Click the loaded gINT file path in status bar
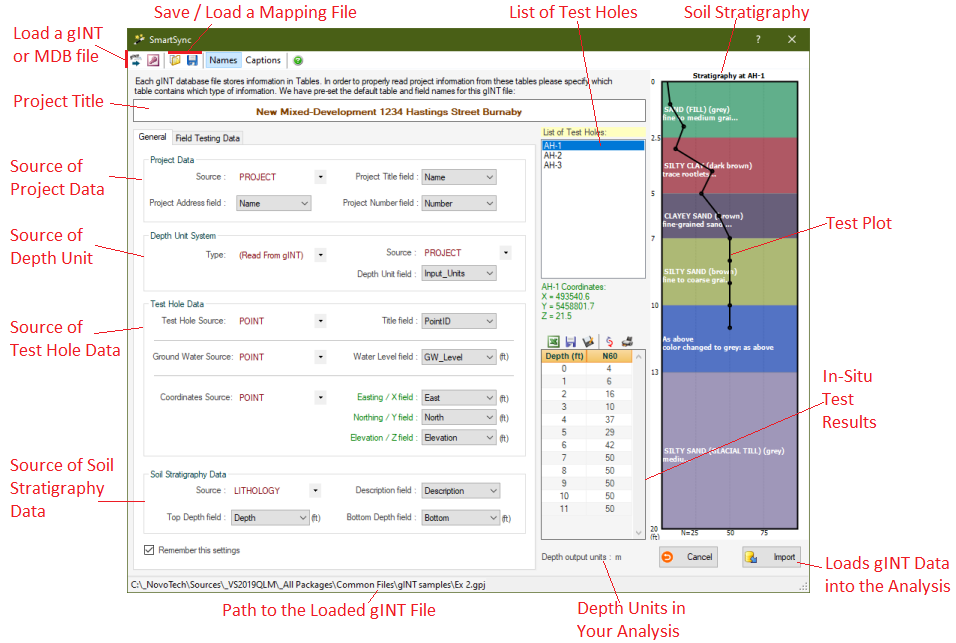 point(308,584)
